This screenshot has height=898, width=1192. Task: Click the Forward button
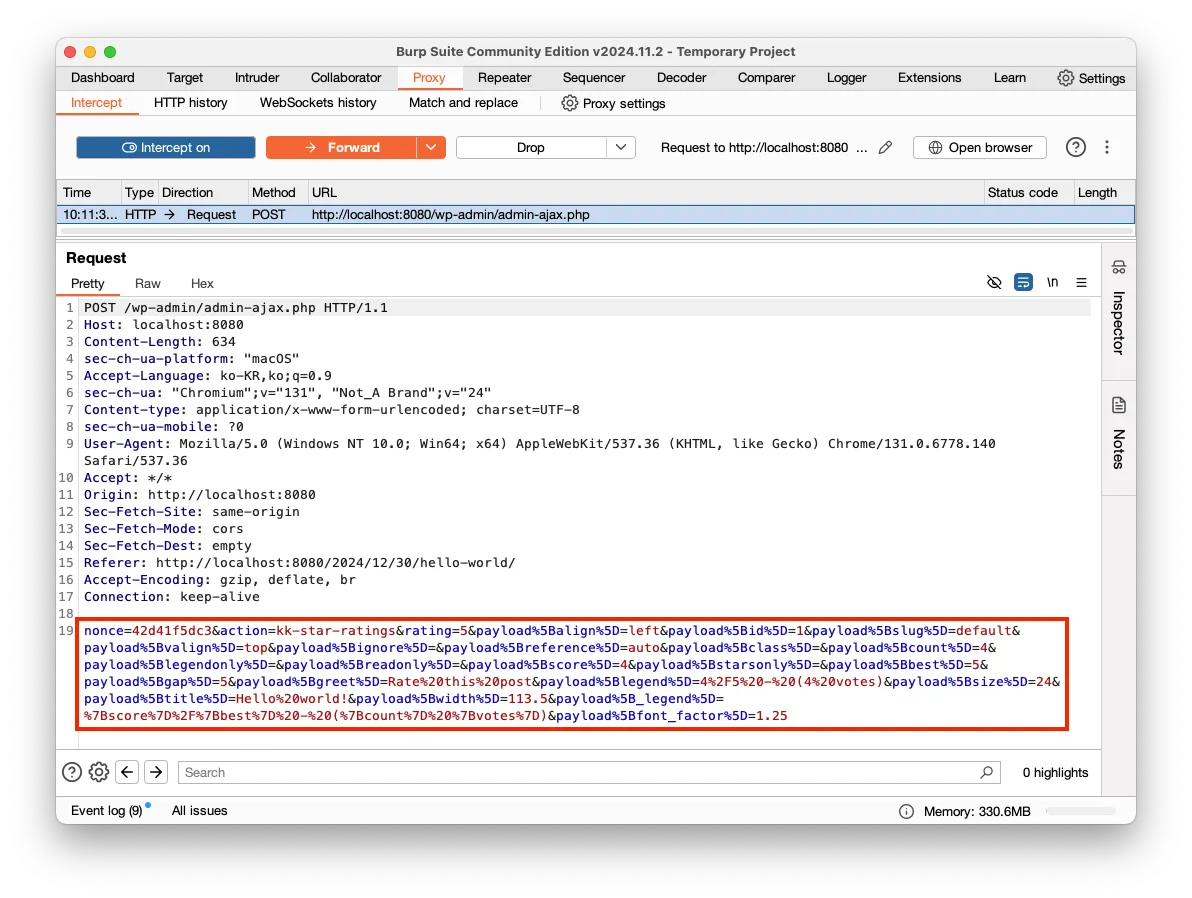tap(341, 148)
